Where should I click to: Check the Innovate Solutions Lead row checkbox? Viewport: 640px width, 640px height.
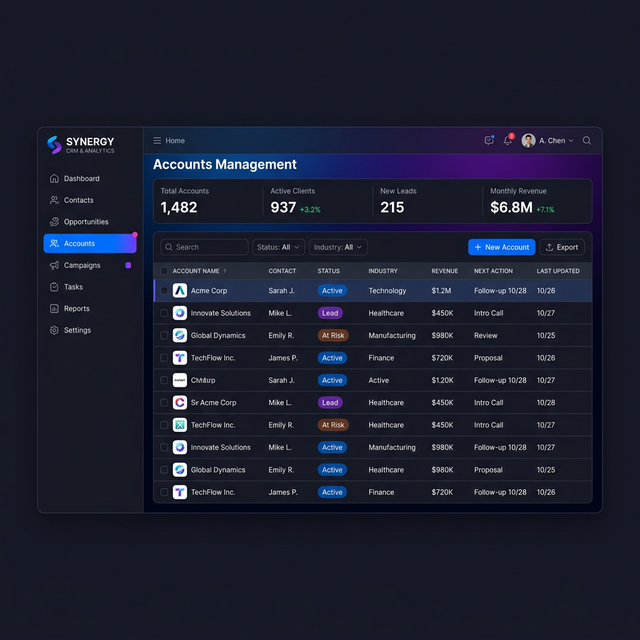coord(164,313)
